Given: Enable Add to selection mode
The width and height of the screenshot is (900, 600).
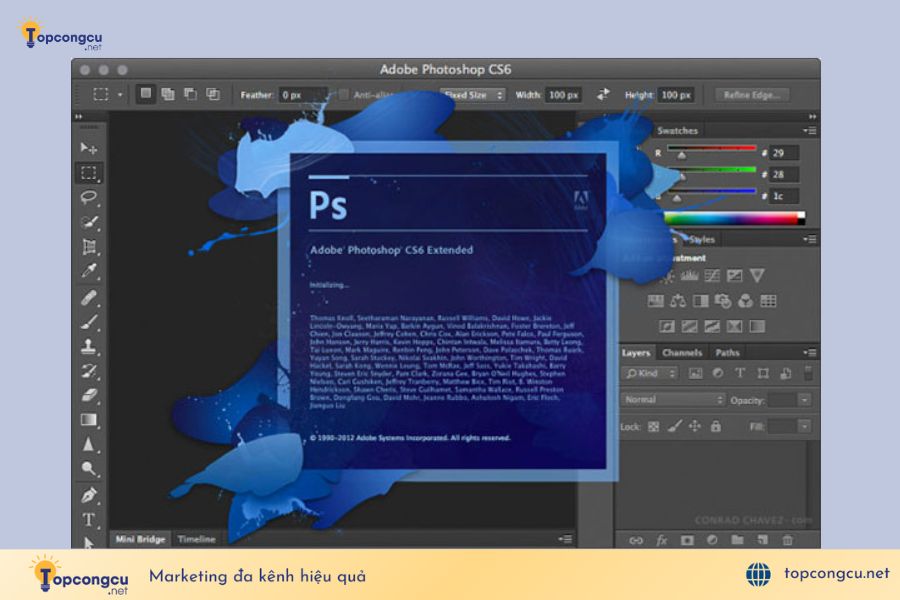Looking at the screenshot, I should pos(168,94).
